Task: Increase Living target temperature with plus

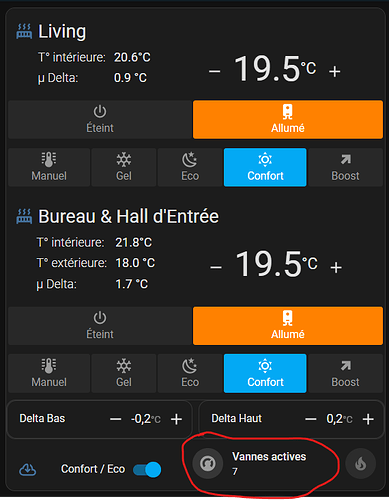Action: point(334,71)
